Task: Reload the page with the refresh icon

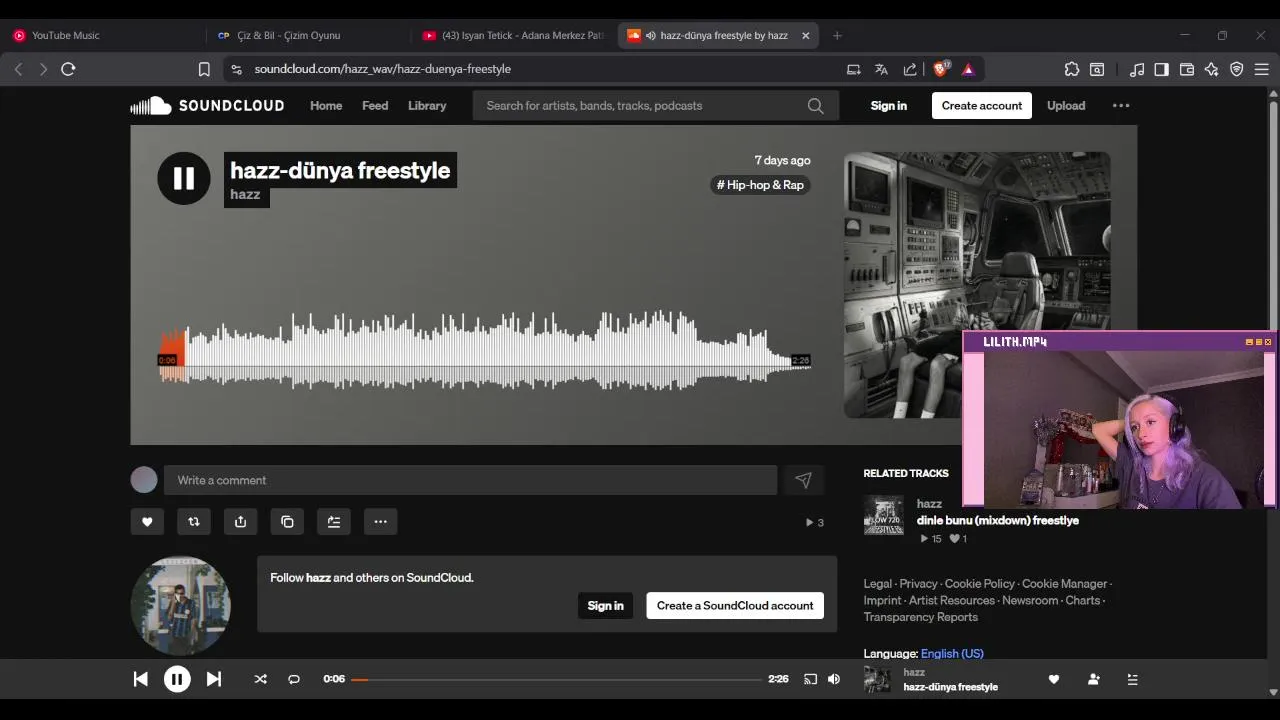Action: [68, 69]
